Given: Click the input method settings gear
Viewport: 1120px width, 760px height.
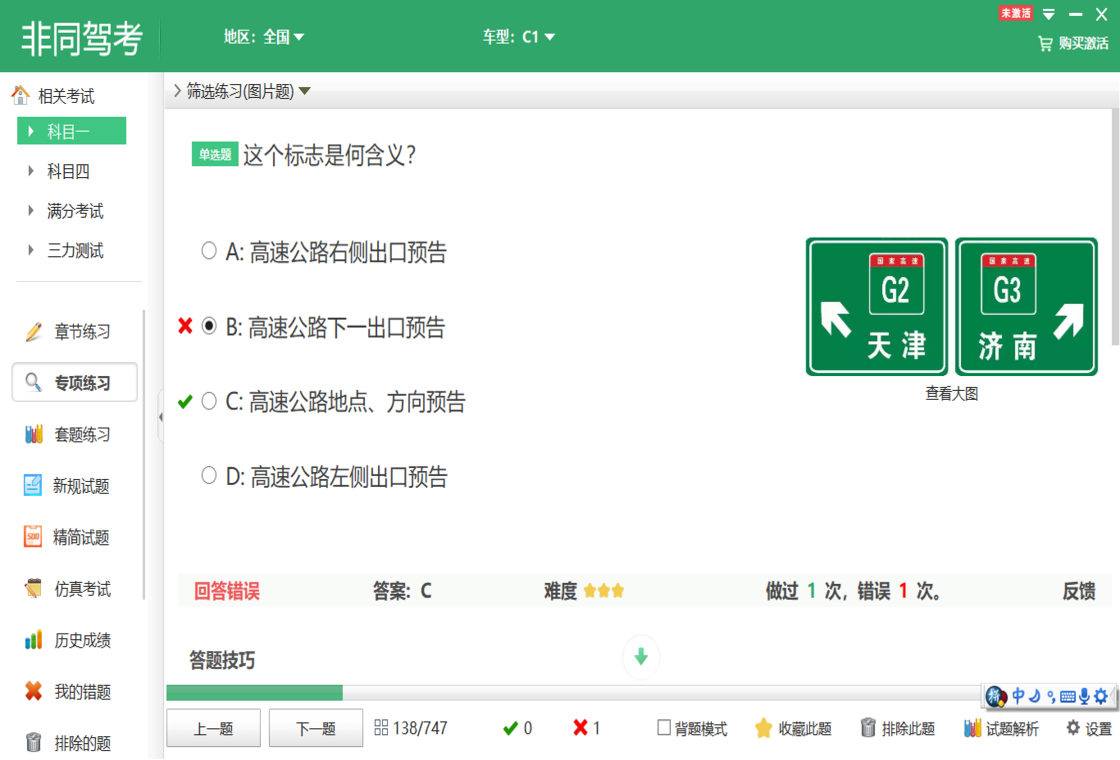Looking at the screenshot, I should [x=1101, y=696].
